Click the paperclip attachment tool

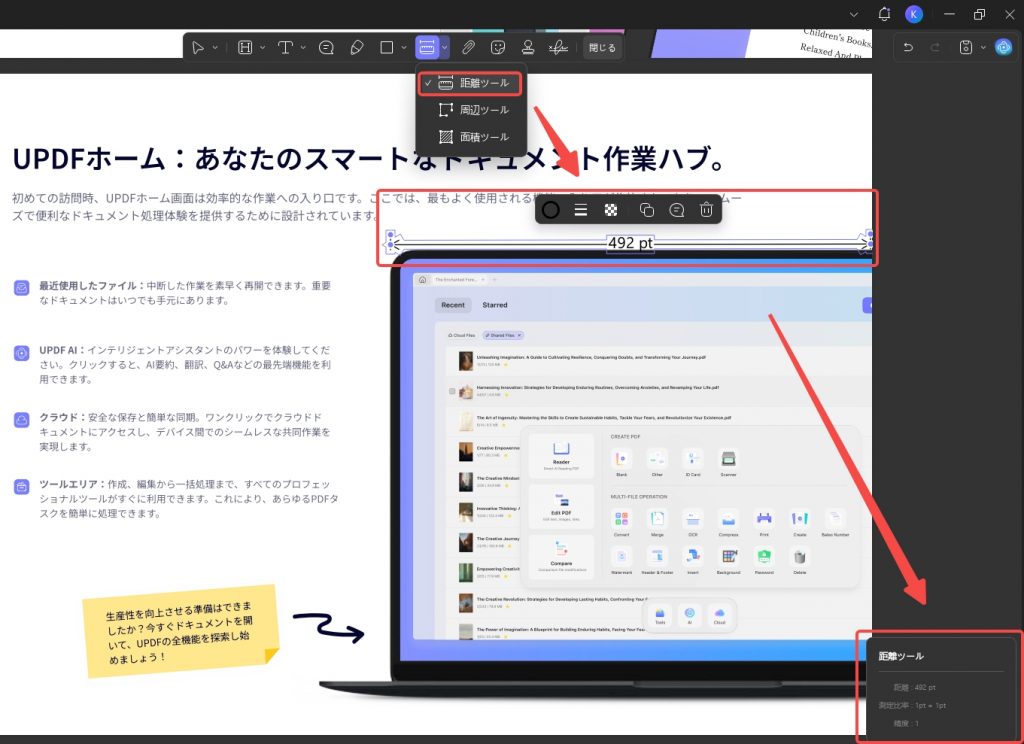pyautogui.click(x=468, y=47)
